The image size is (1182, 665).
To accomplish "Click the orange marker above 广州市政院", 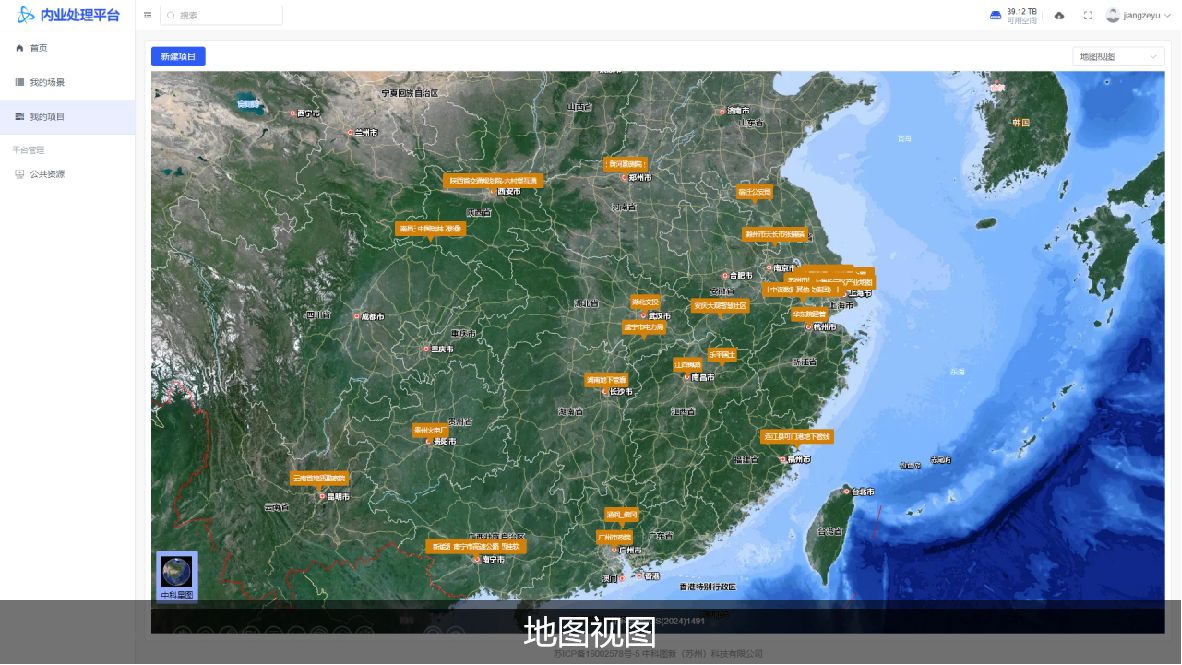I will [622, 514].
